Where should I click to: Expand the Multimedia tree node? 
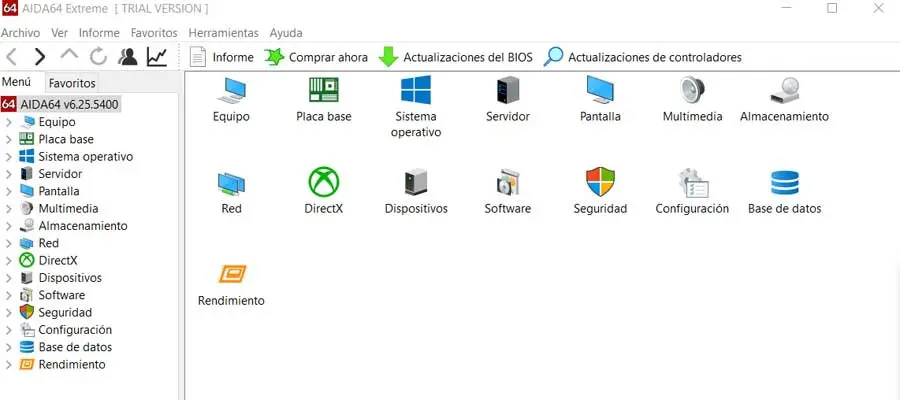[x=9, y=208]
